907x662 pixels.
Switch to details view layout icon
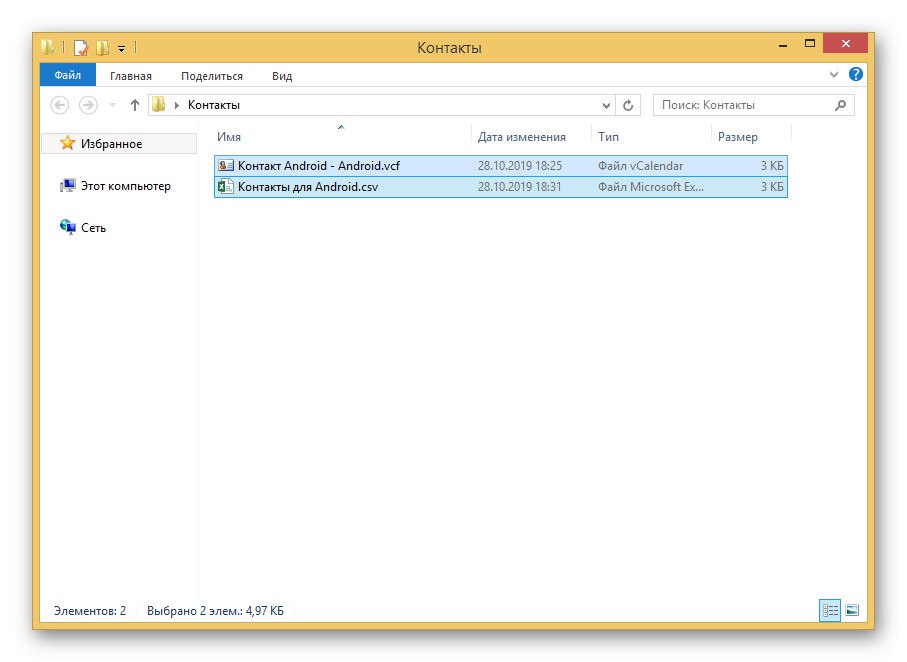click(x=829, y=610)
